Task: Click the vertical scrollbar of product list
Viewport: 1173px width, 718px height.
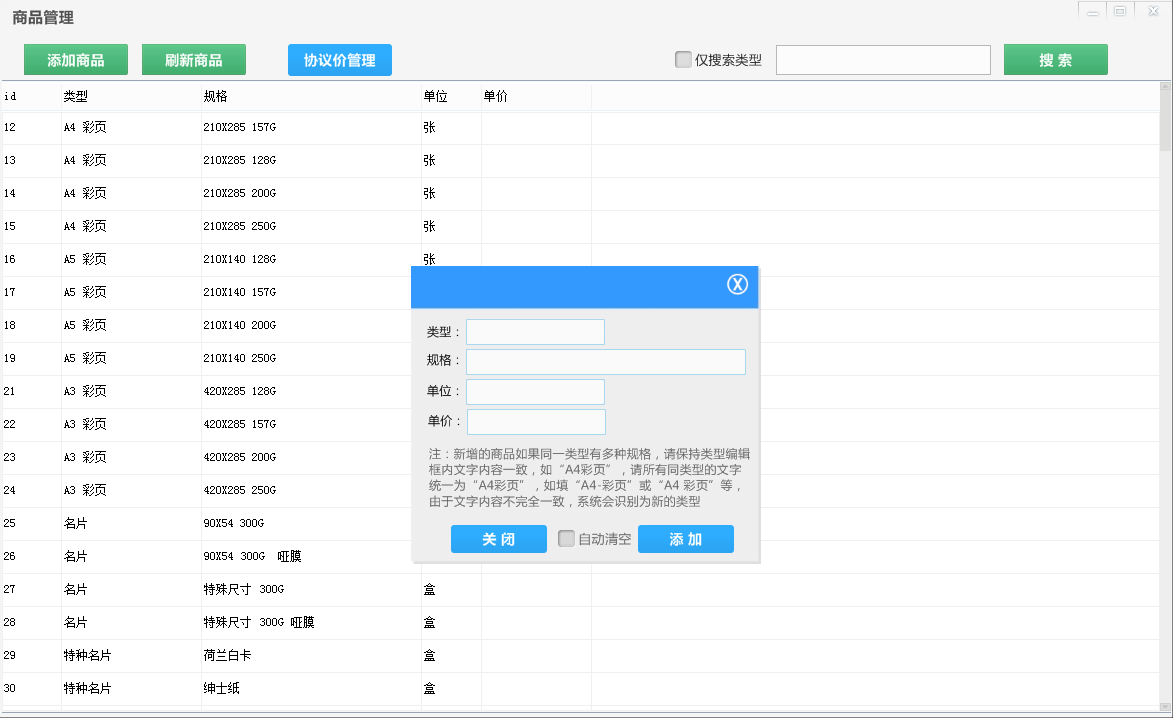Action: (1165, 400)
